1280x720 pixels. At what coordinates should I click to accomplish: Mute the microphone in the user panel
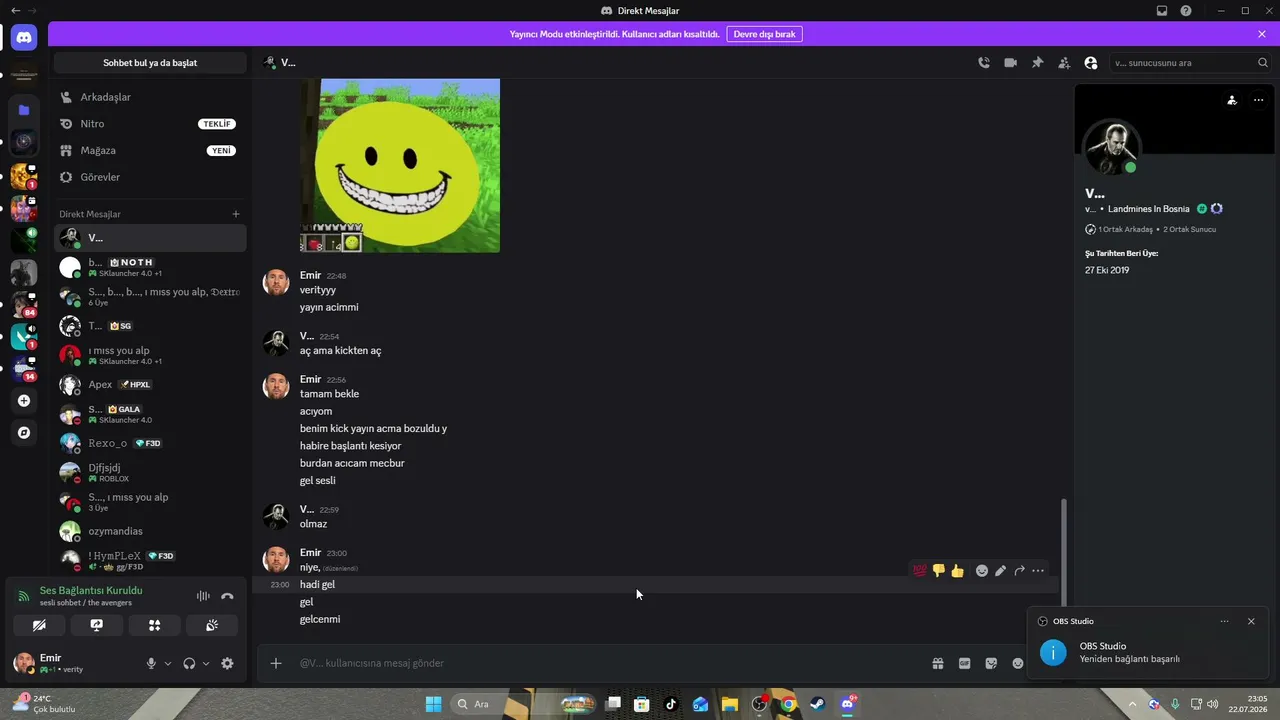[x=152, y=663]
